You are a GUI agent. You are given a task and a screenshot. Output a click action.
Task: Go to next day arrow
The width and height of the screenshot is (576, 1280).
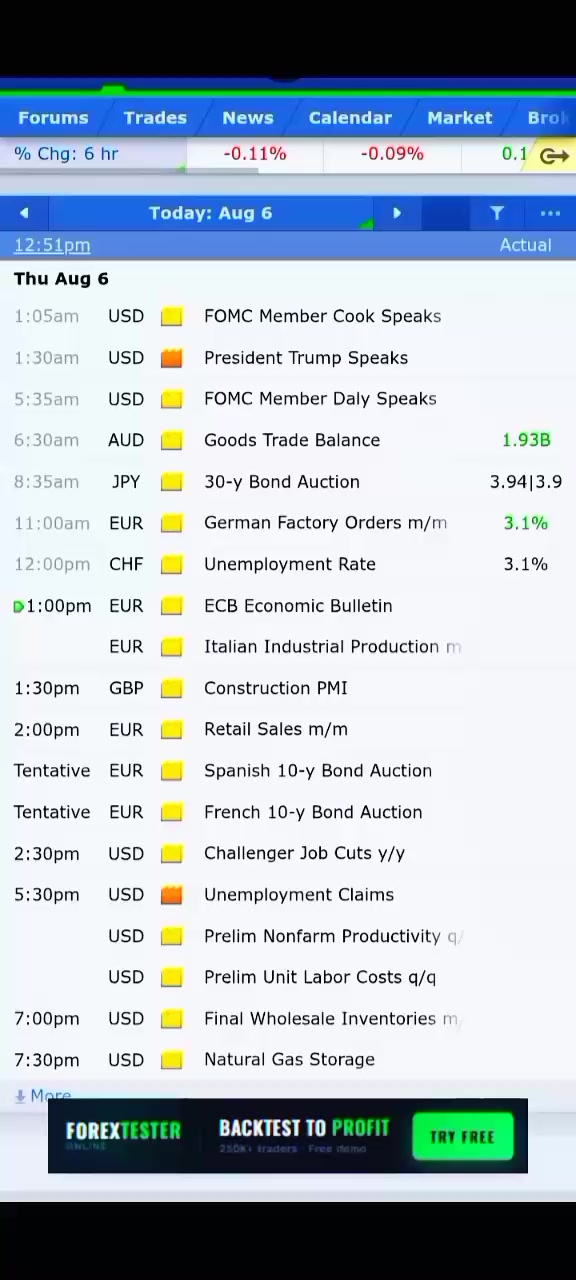pos(397,213)
